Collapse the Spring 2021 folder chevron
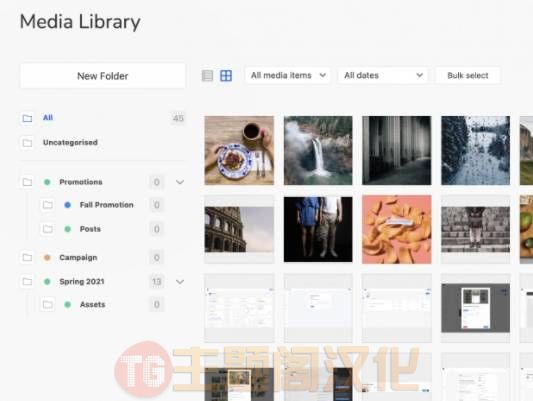Image resolution: width=533 pixels, height=401 pixels. pyautogui.click(x=180, y=282)
